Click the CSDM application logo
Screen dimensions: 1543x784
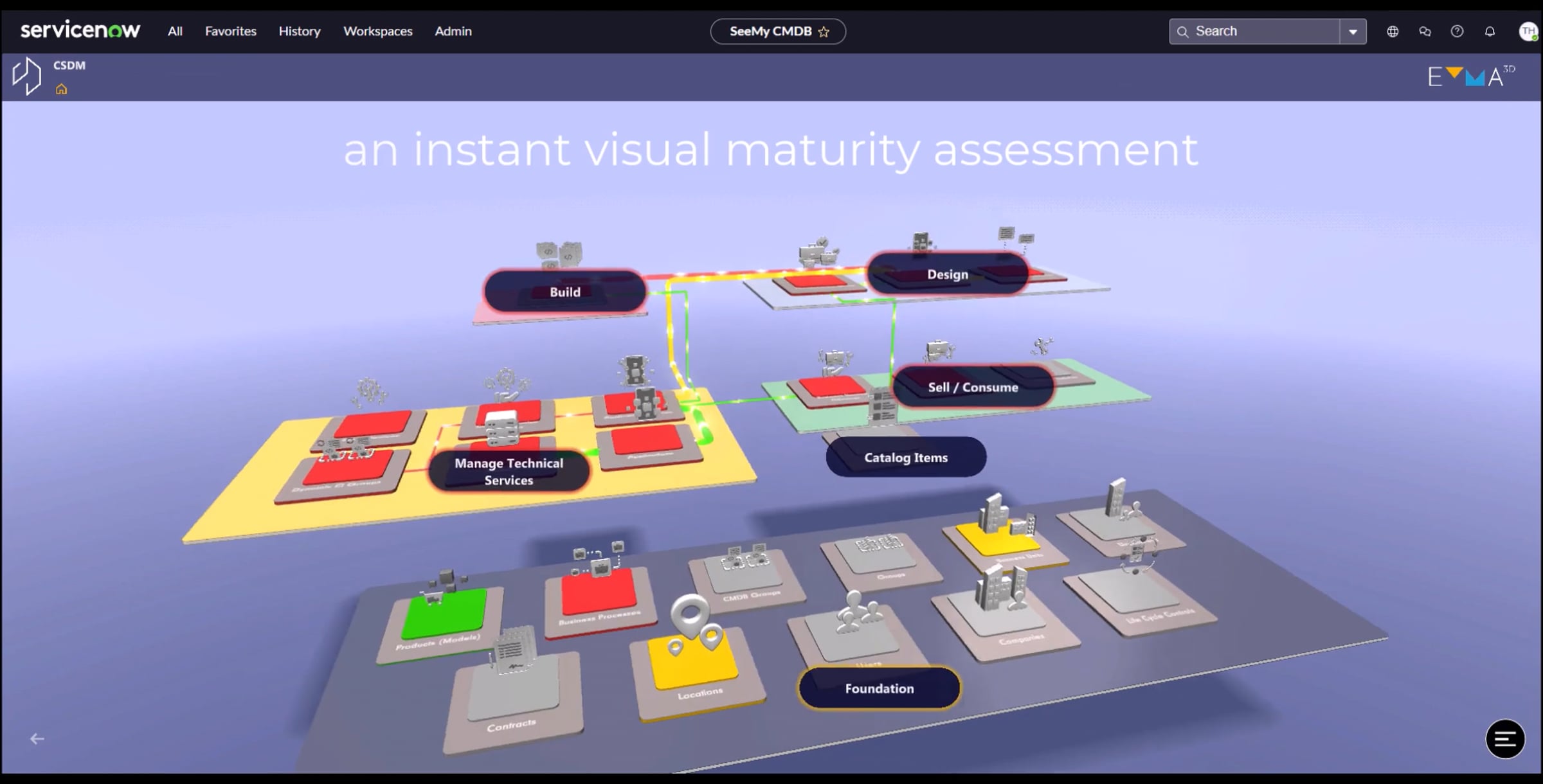(27, 75)
